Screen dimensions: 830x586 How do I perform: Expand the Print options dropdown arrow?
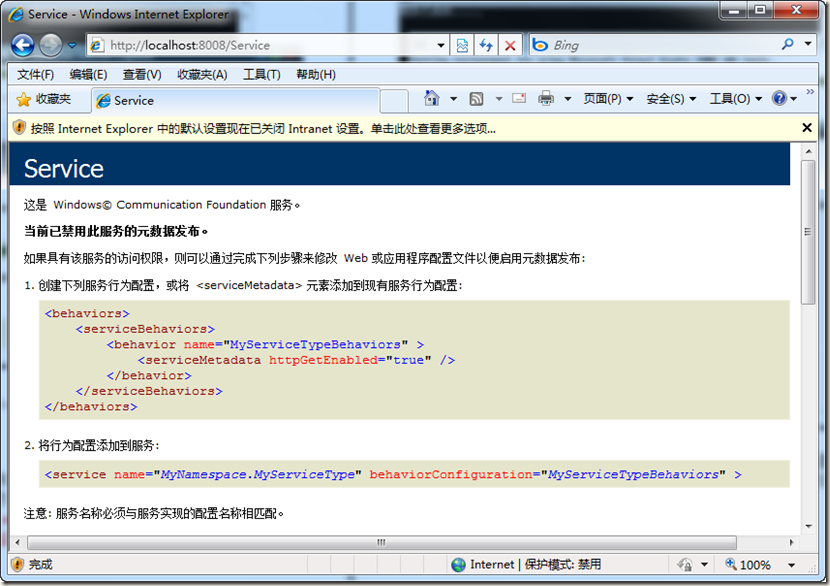567,98
